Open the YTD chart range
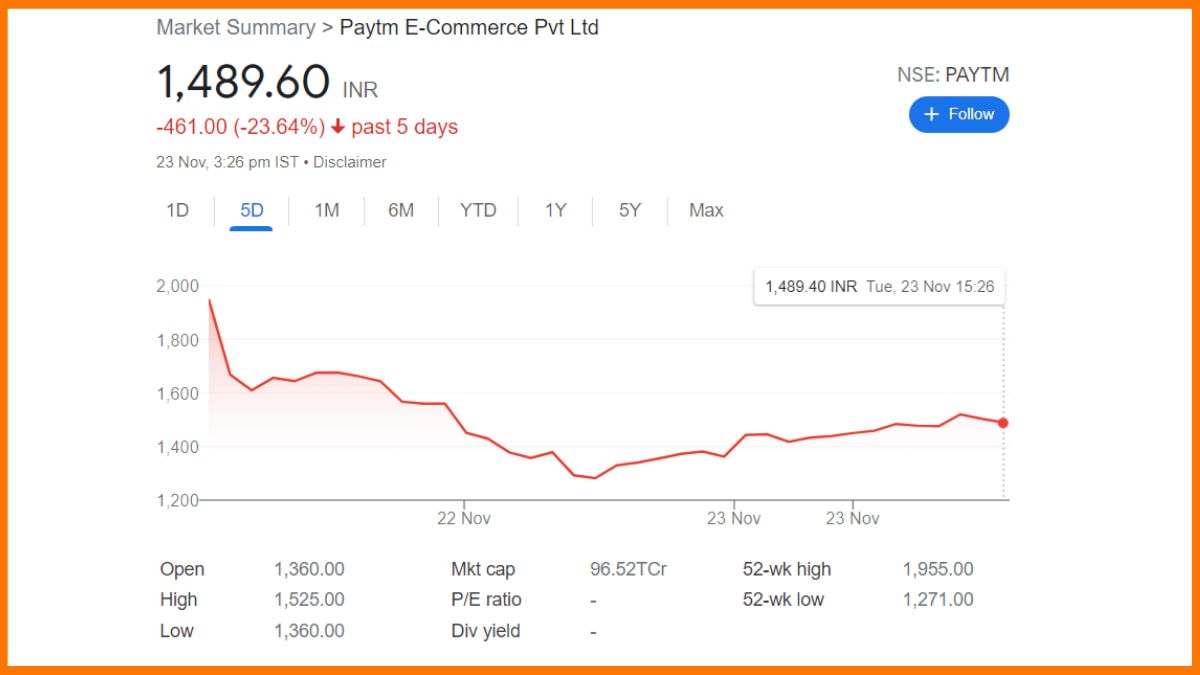This screenshot has width=1200, height=675. (478, 210)
